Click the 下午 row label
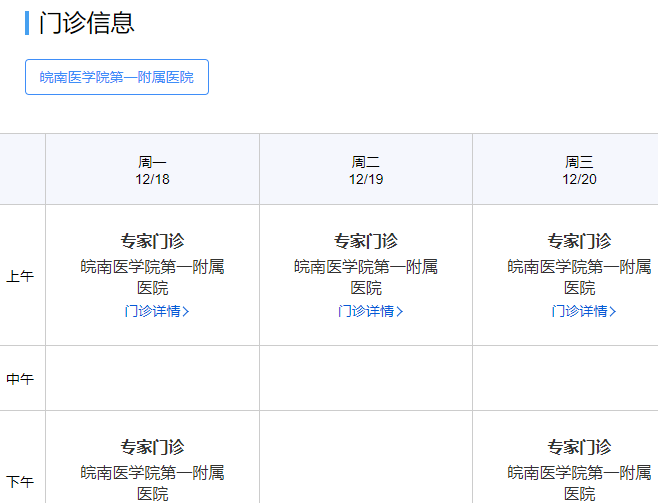The image size is (658, 503). coord(20,481)
